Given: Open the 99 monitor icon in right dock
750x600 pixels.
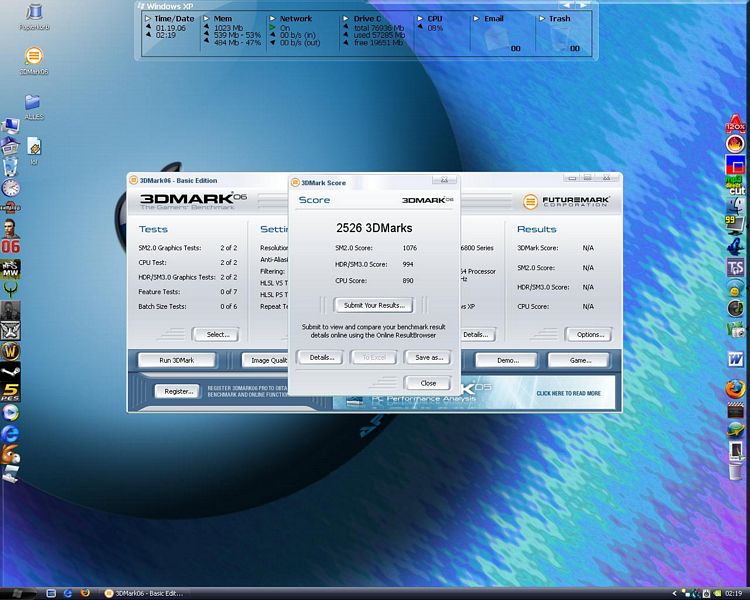Looking at the screenshot, I should coord(735,226).
